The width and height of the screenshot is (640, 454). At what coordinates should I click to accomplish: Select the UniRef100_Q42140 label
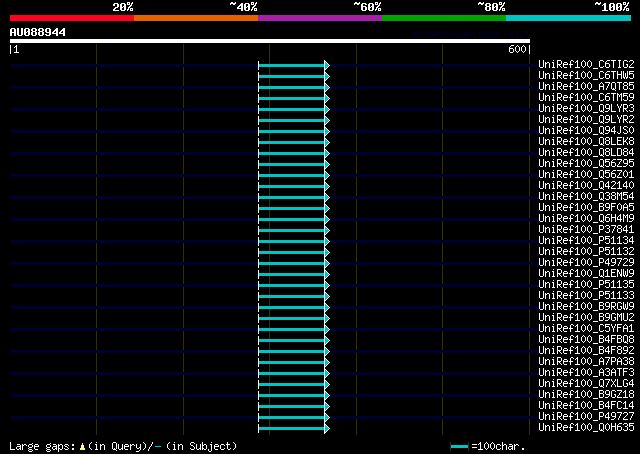coord(586,186)
